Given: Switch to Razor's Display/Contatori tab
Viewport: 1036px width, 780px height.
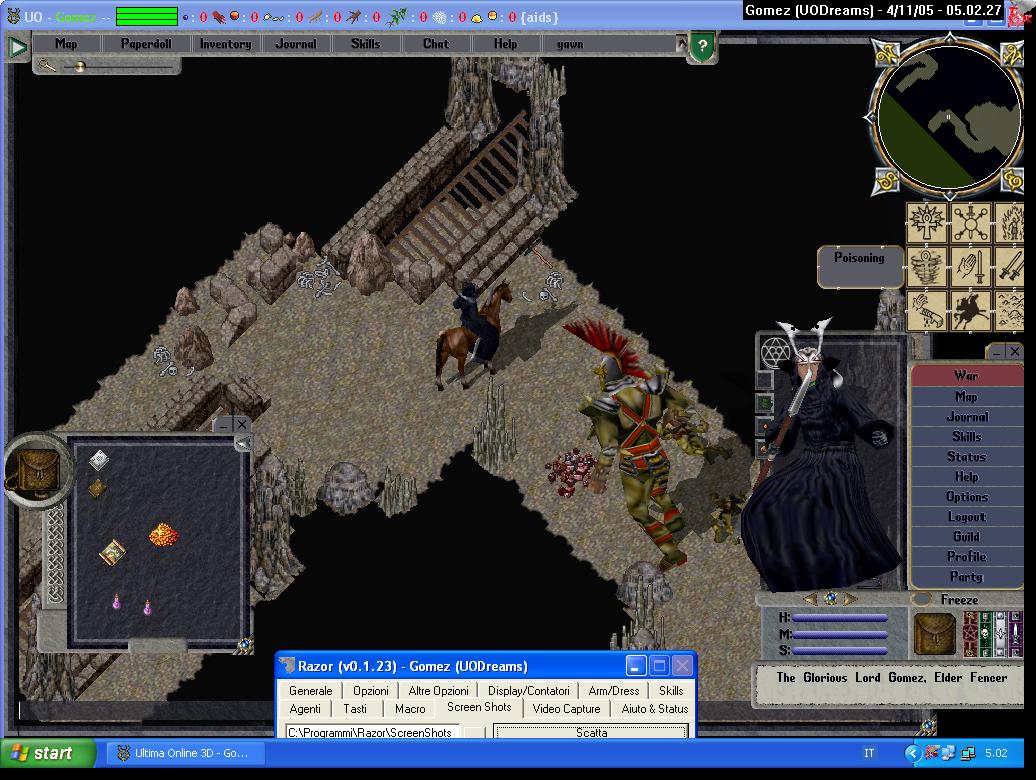Looking at the screenshot, I should tap(529, 690).
